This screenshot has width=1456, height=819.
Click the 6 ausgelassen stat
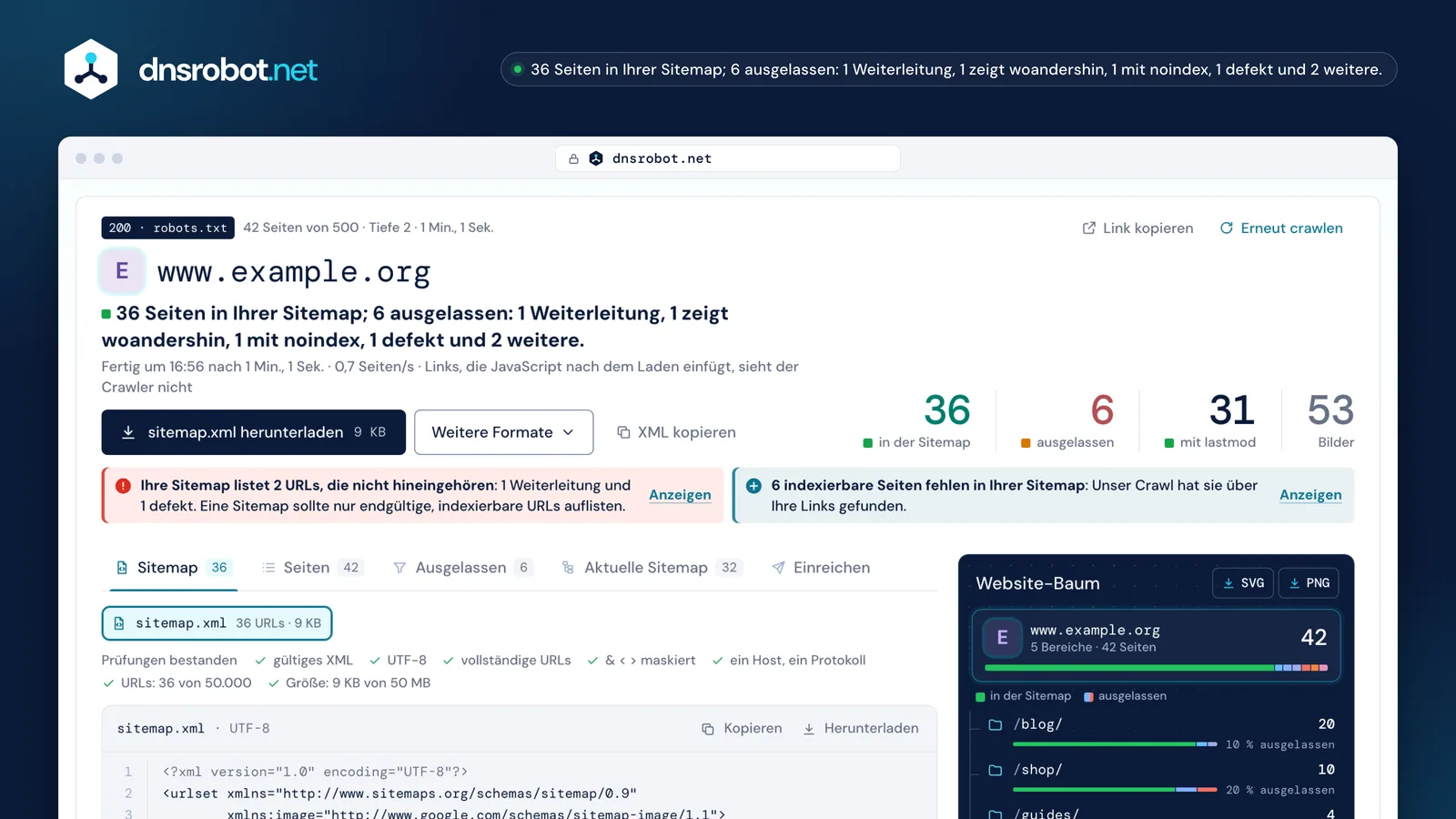[1068, 420]
